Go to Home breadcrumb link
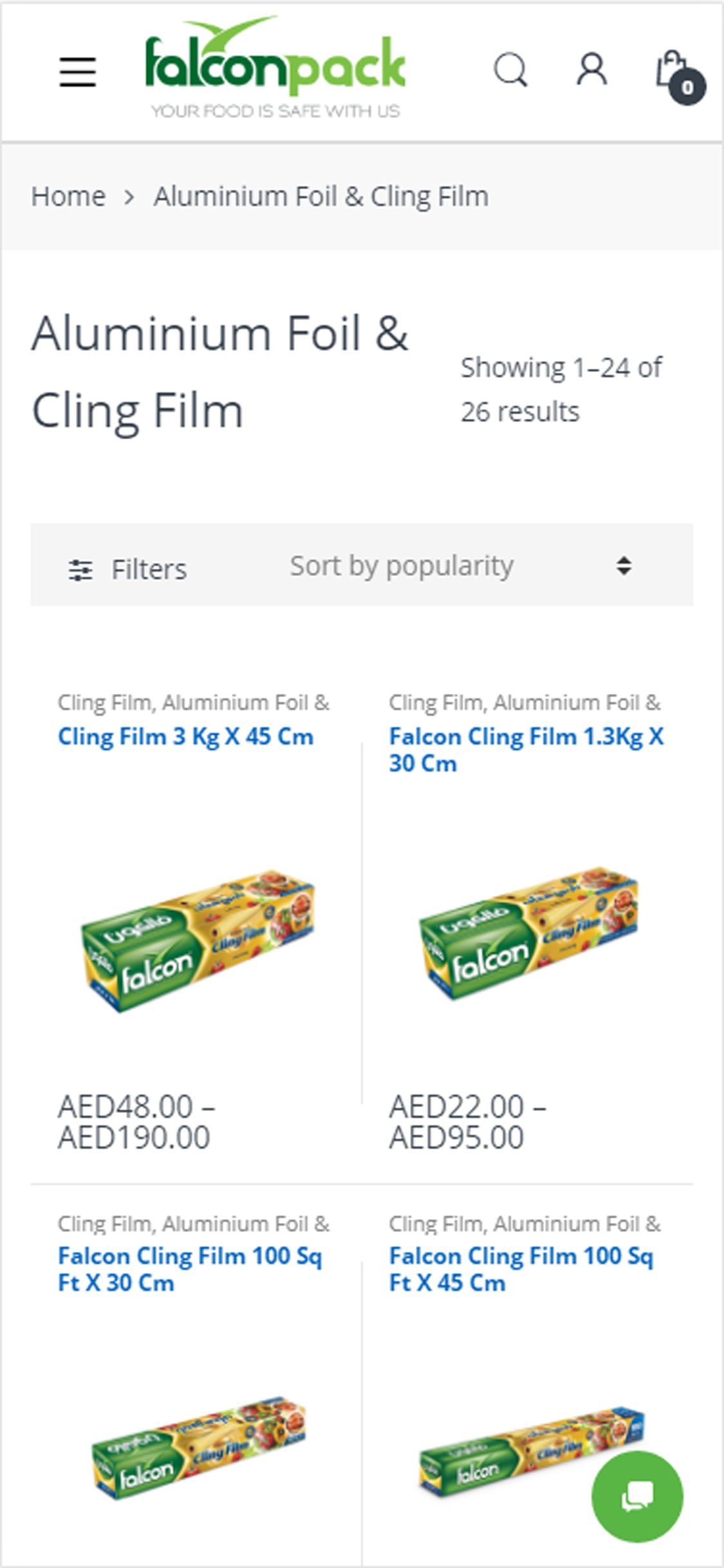 click(68, 196)
